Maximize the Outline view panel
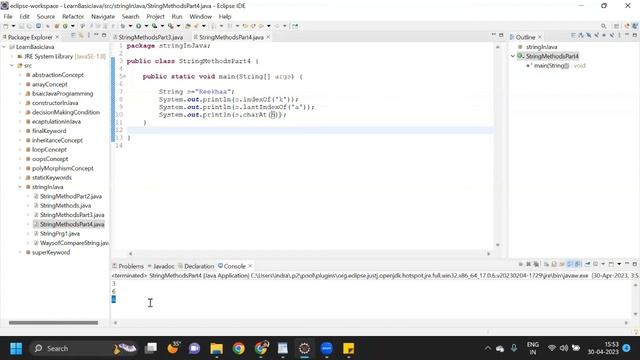 click(635, 36)
